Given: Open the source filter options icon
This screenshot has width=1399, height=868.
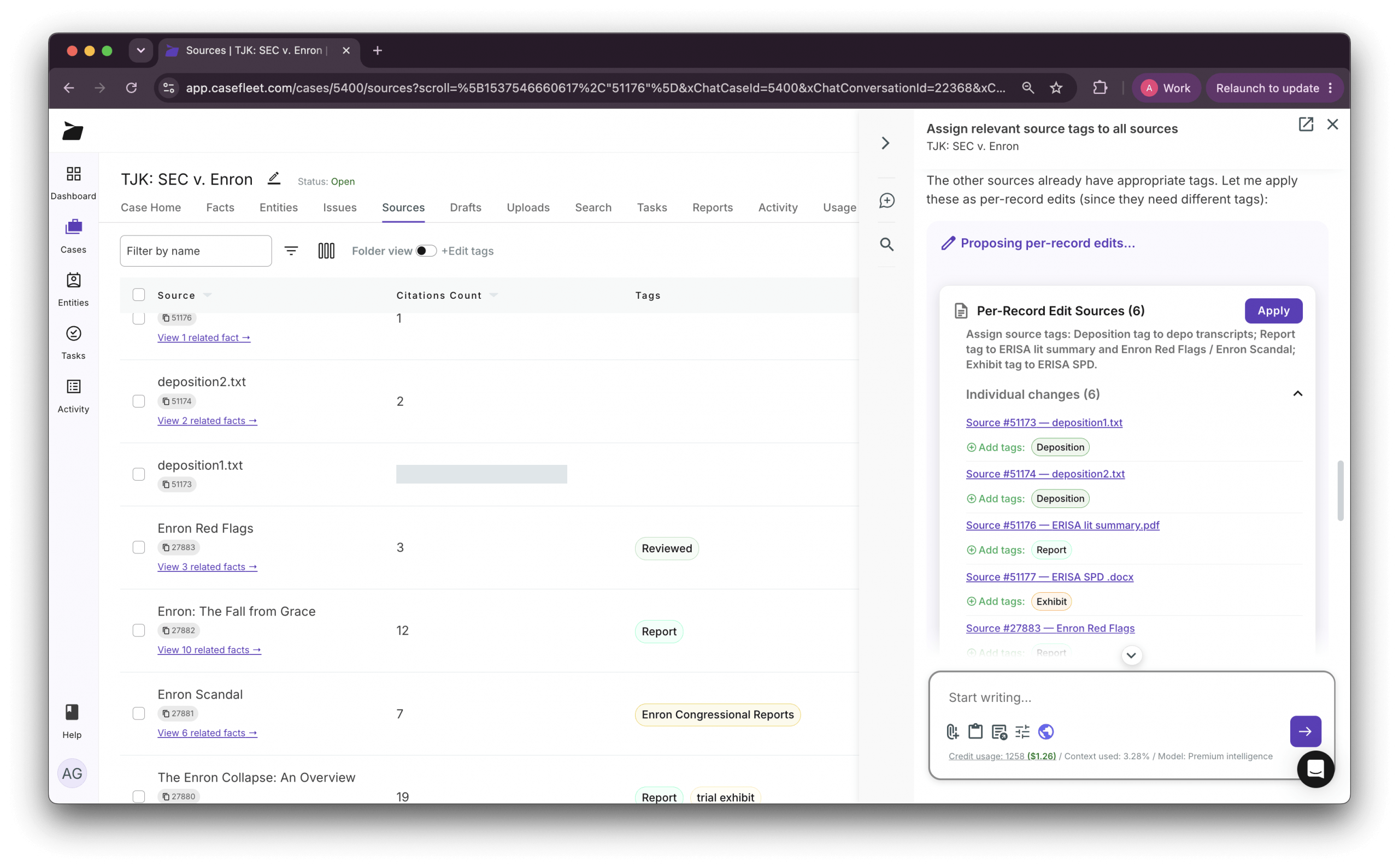Looking at the screenshot, I should click(291, 251).
